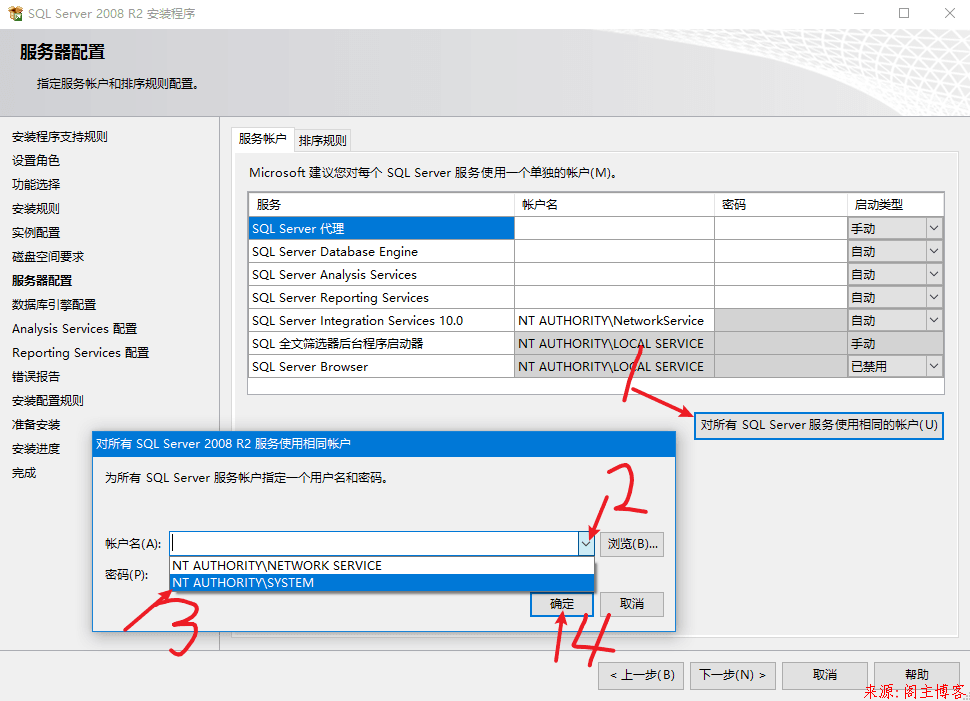Confirm the dialog with 确定

click(562, 604)
